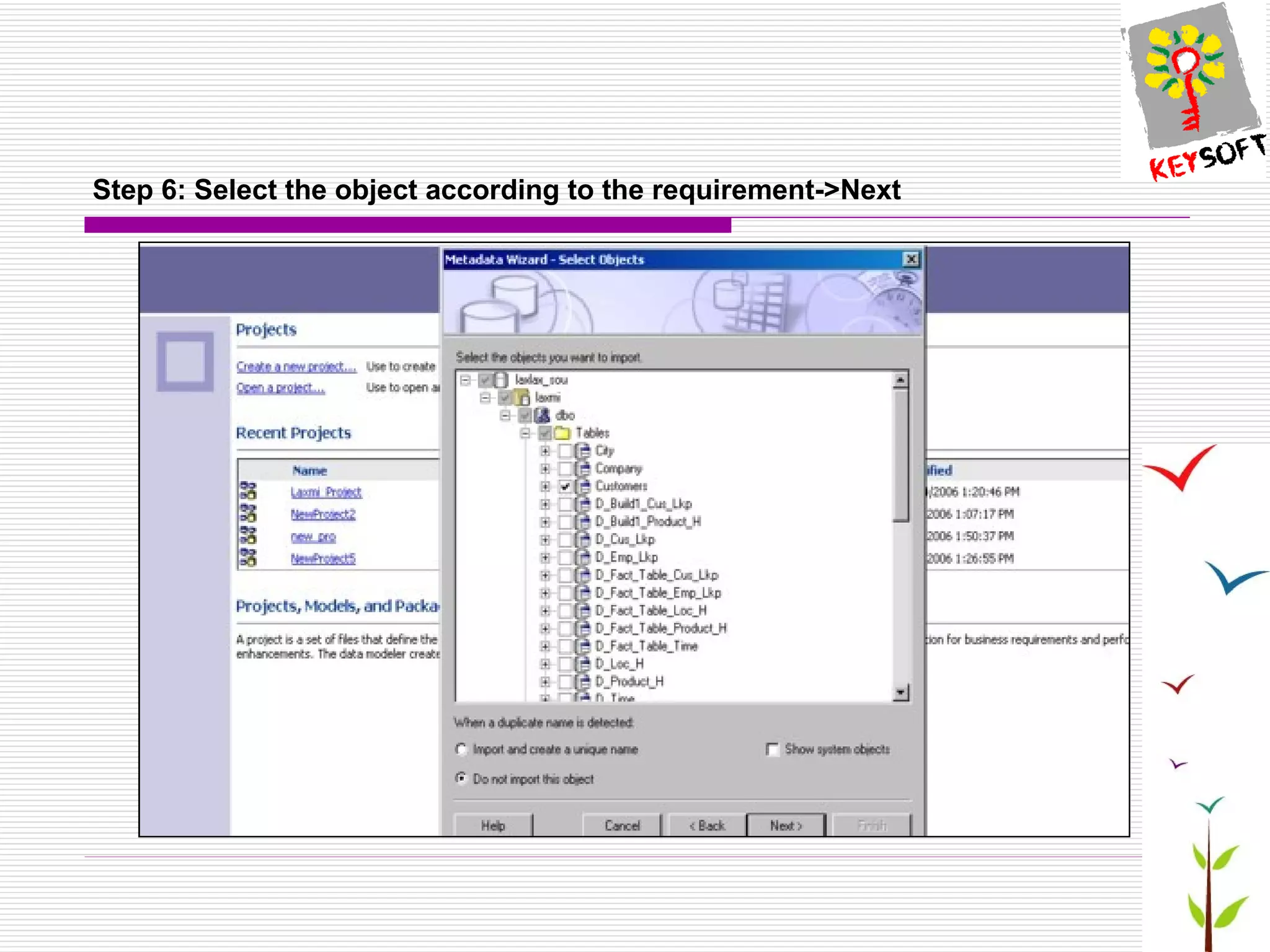Click the Tables folder icon

pos(562,433)
